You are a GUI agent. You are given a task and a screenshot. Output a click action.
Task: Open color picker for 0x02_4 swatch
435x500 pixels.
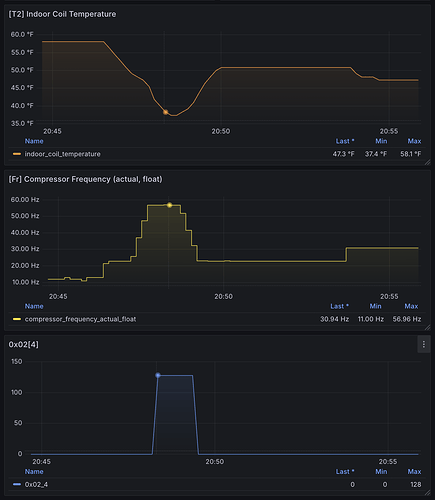click(17, 484)
